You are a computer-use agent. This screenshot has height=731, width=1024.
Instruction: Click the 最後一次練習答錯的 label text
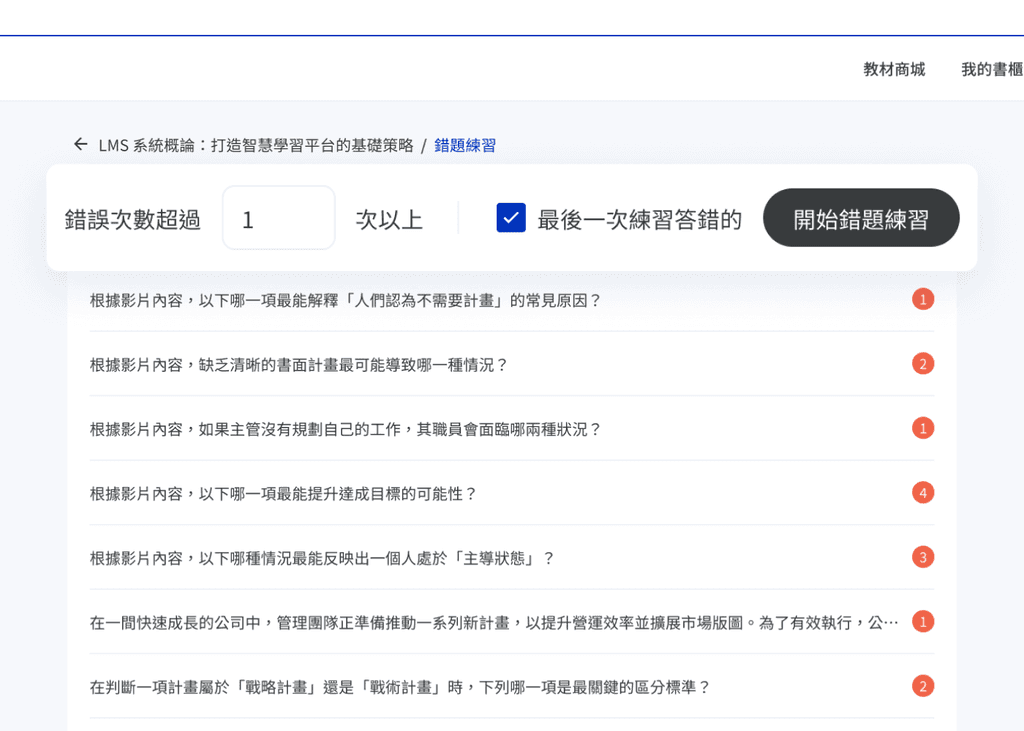coord(639,219)
